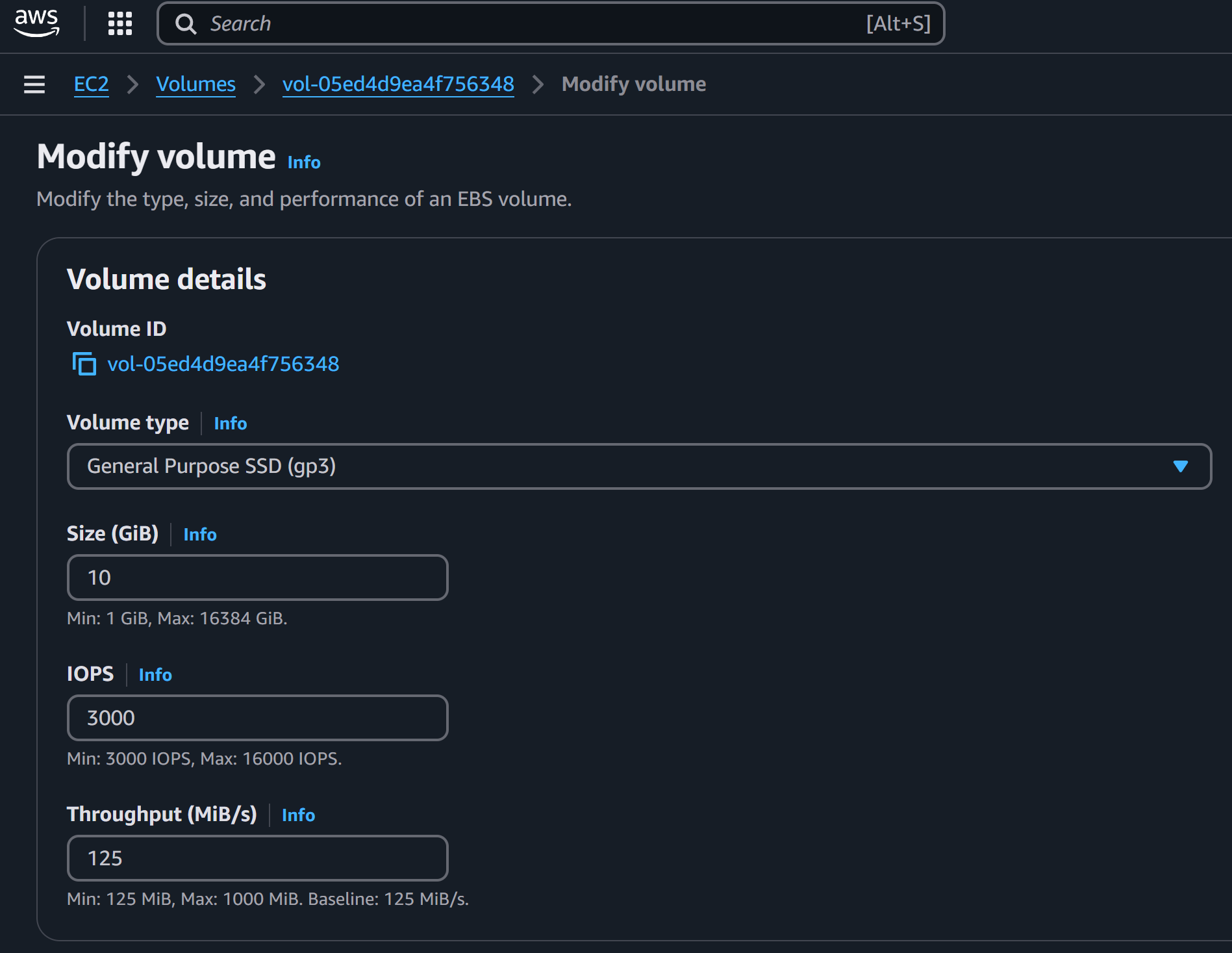The width and height of the screenshot is (1232, 953).
Task: Open Info for IOPS
Action: pyautogui.click(x=155, y=675)
